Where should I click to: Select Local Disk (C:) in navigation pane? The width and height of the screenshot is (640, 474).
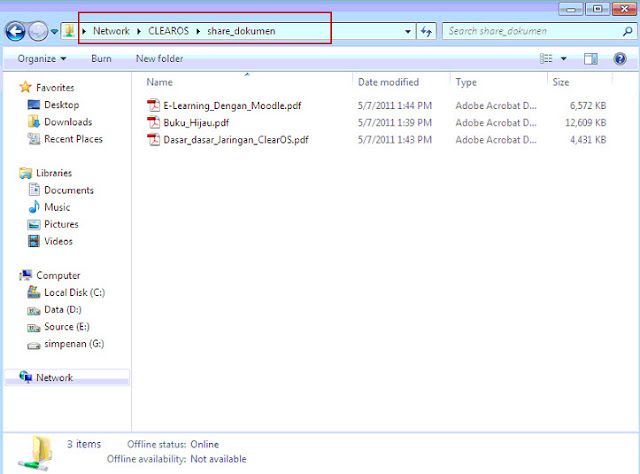click(x=74, y=292)
